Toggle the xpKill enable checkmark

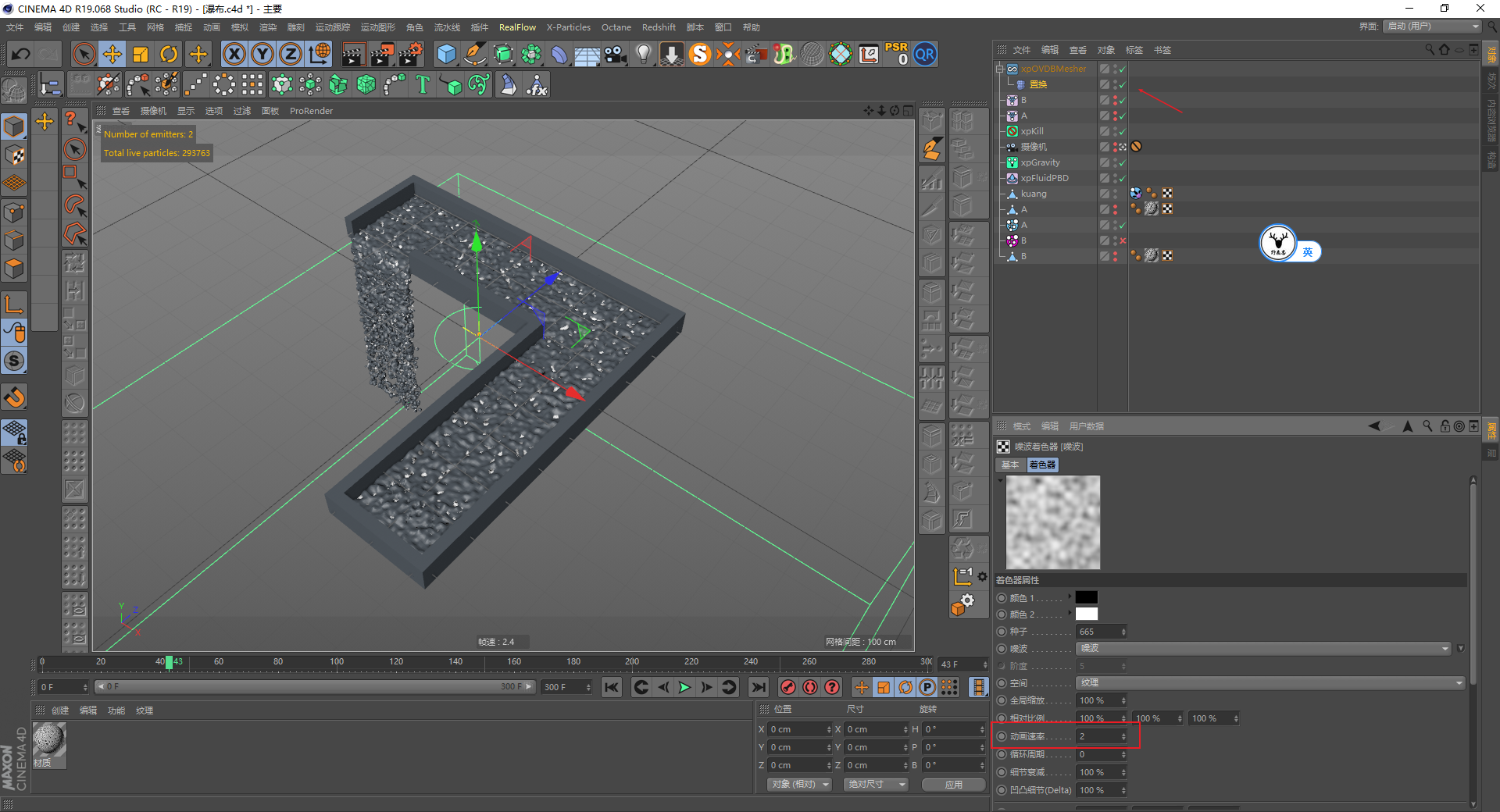coord(1122,131)
